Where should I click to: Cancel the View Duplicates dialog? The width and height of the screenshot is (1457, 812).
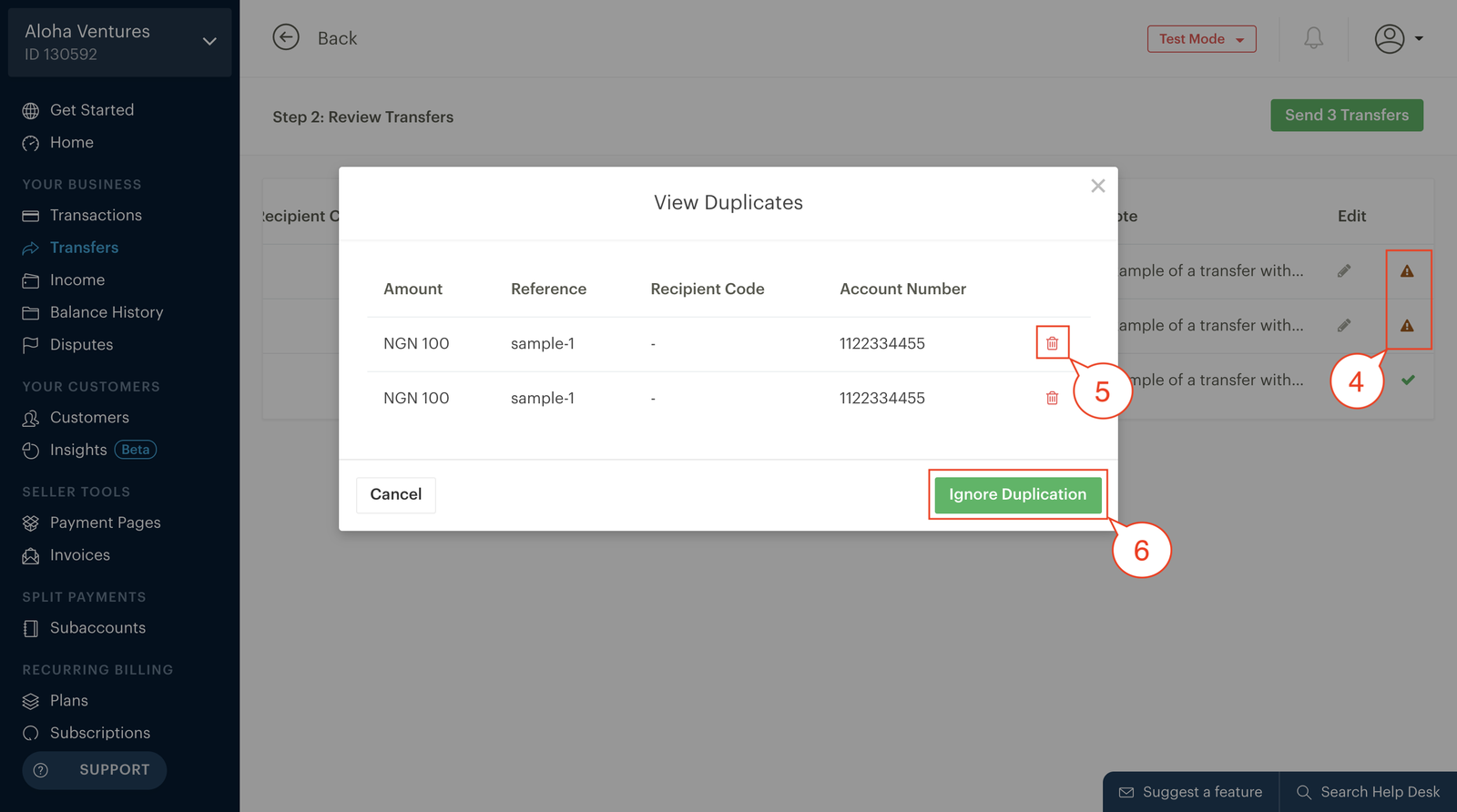click(x=396, y=494)
